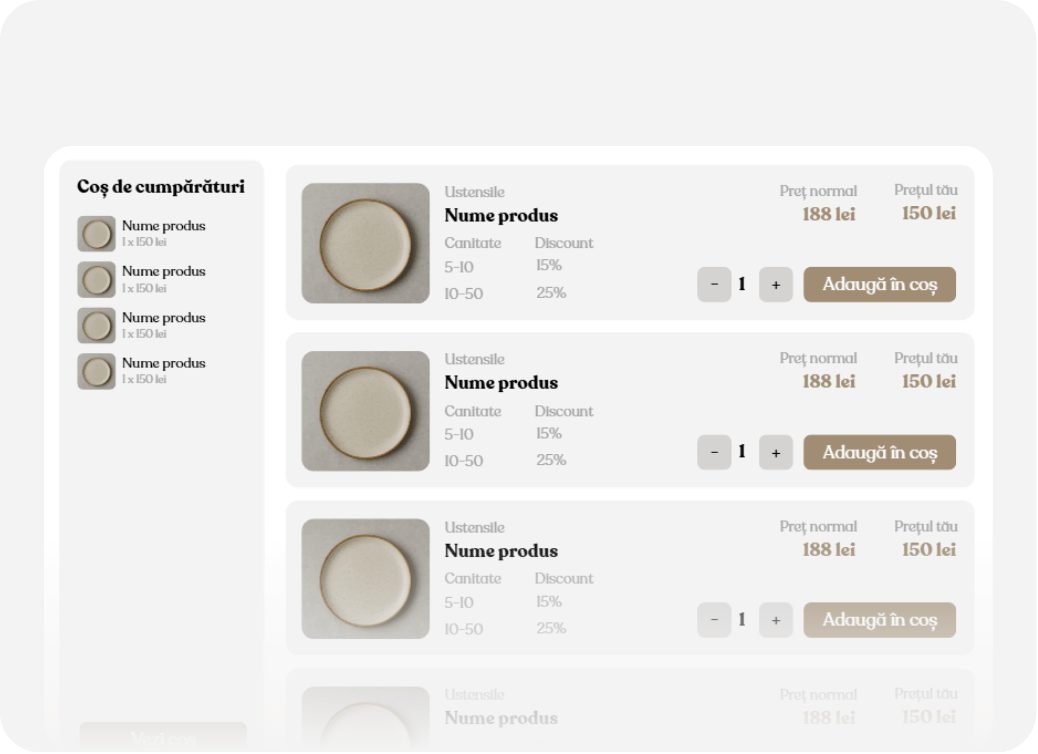Decrease quantity of the third product
This screenshot has width=1038, height=754.
tap(714, 620)
